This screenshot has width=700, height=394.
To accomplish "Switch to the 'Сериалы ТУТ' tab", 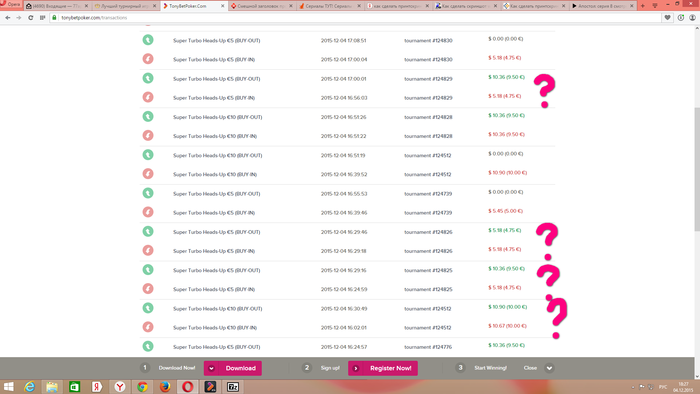I will (330, 6).
